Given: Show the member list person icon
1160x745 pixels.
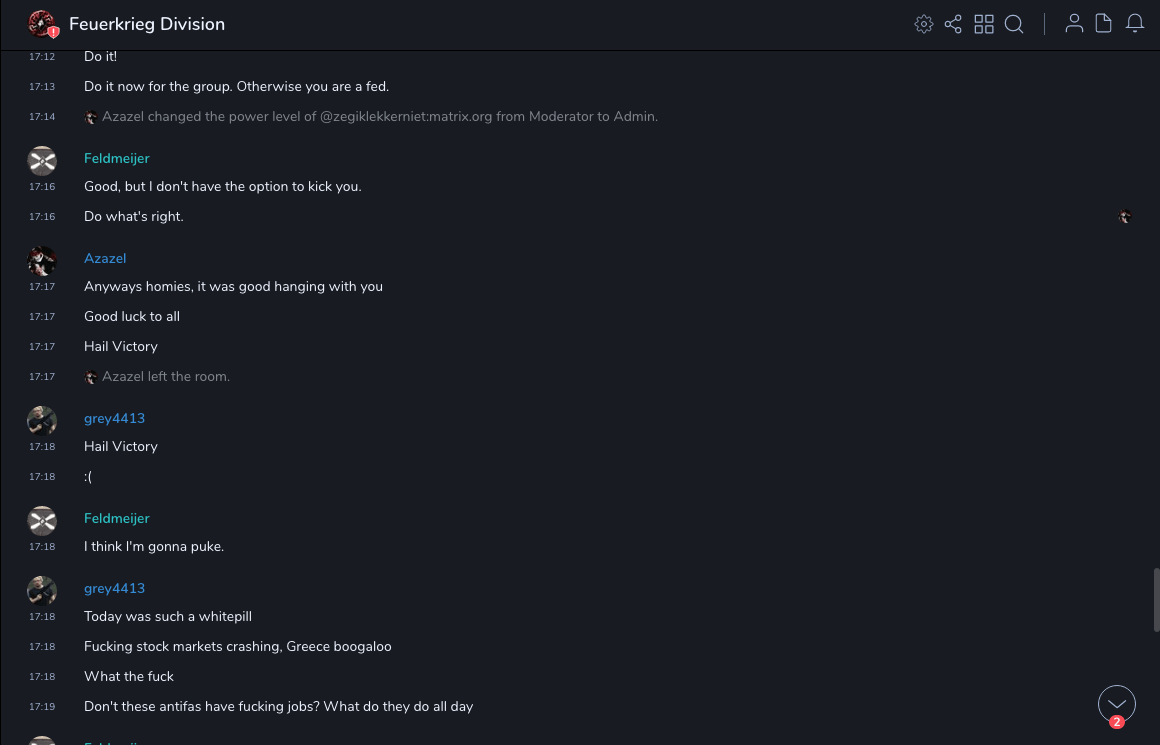Looking at the screenshot, I should click(1074, 24).
